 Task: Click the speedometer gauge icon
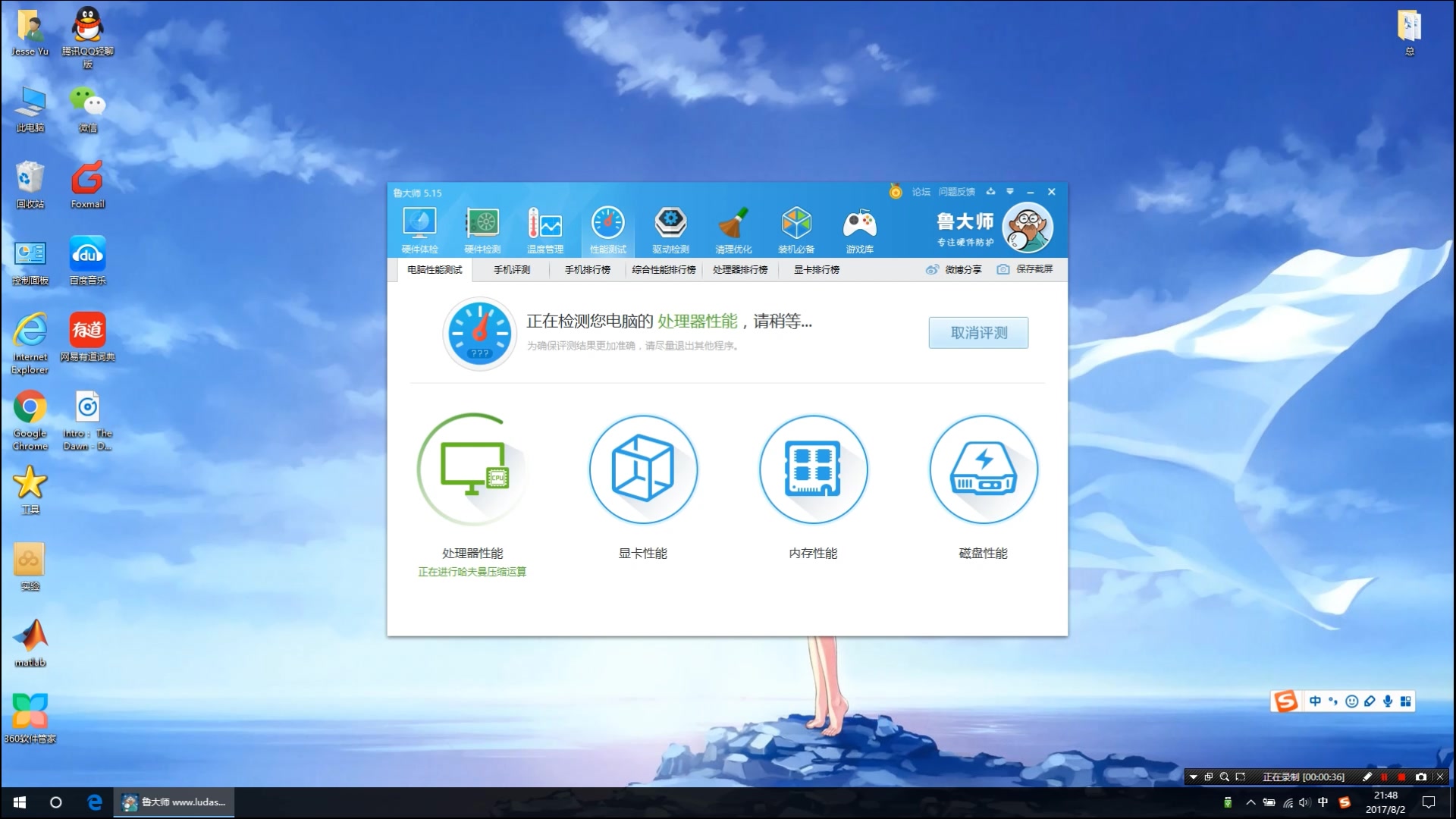click(x=480, y=334)
